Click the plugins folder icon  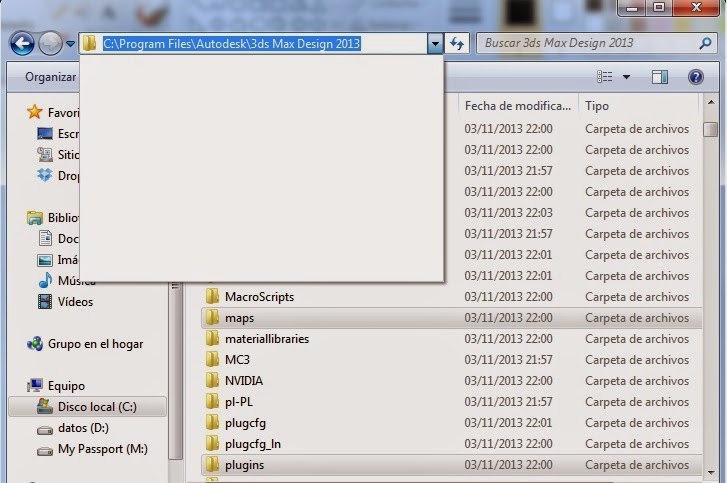212,464
